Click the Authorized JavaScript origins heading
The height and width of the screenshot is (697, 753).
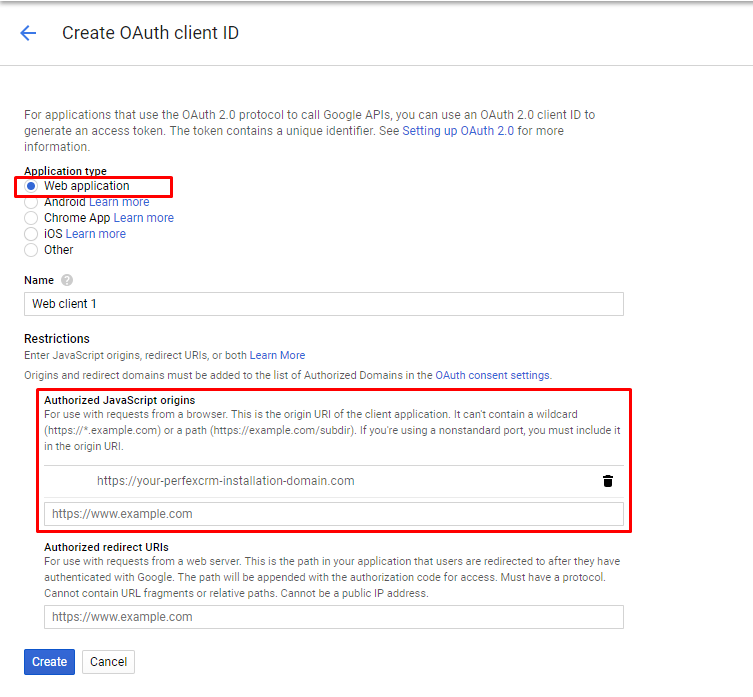(x=120, y=400)
